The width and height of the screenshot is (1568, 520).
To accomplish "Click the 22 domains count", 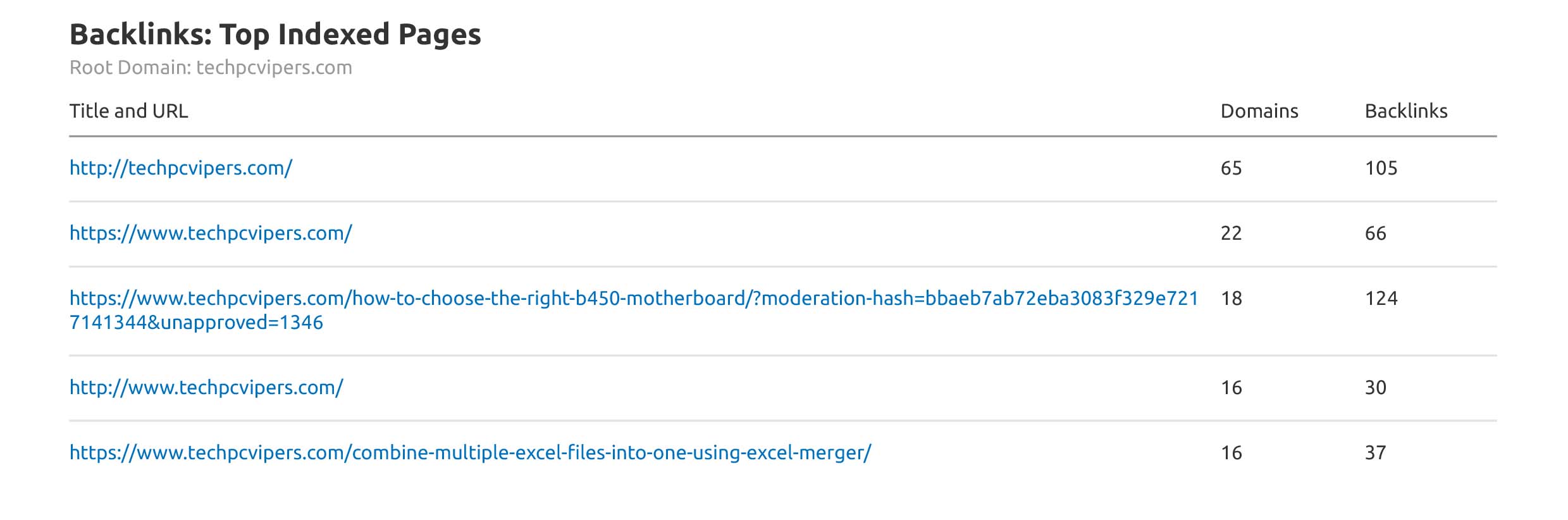I will (x=1231, y=233).
